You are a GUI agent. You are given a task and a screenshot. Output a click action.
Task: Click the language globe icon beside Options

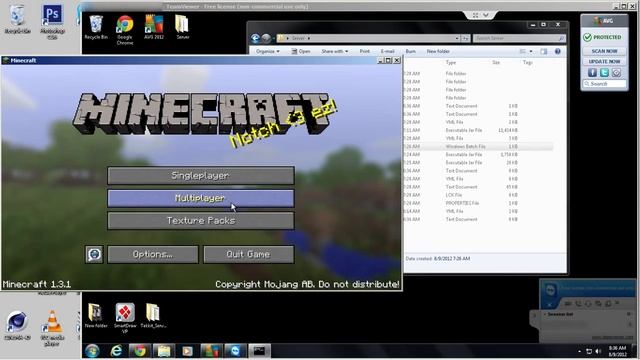94,254
